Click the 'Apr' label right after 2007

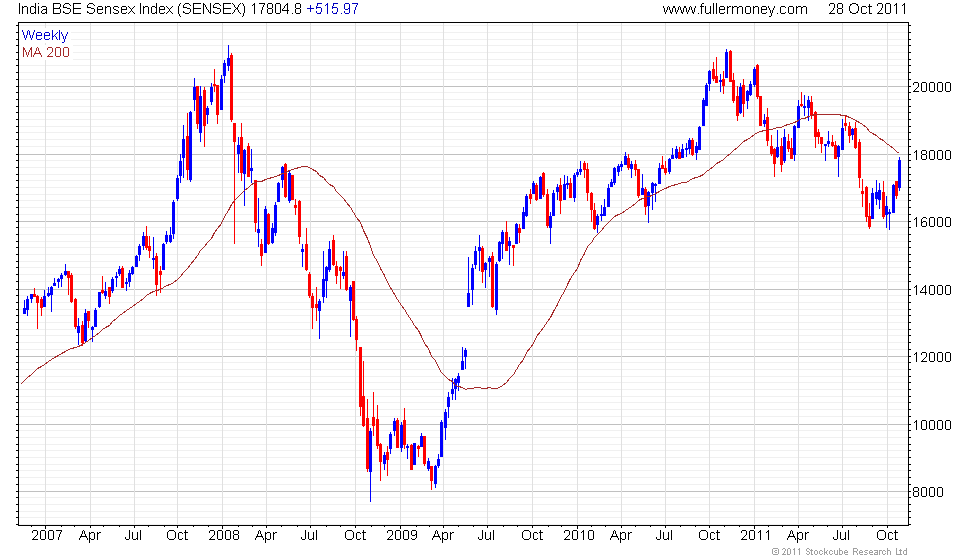pyautogui.click(x=90, y=536)
